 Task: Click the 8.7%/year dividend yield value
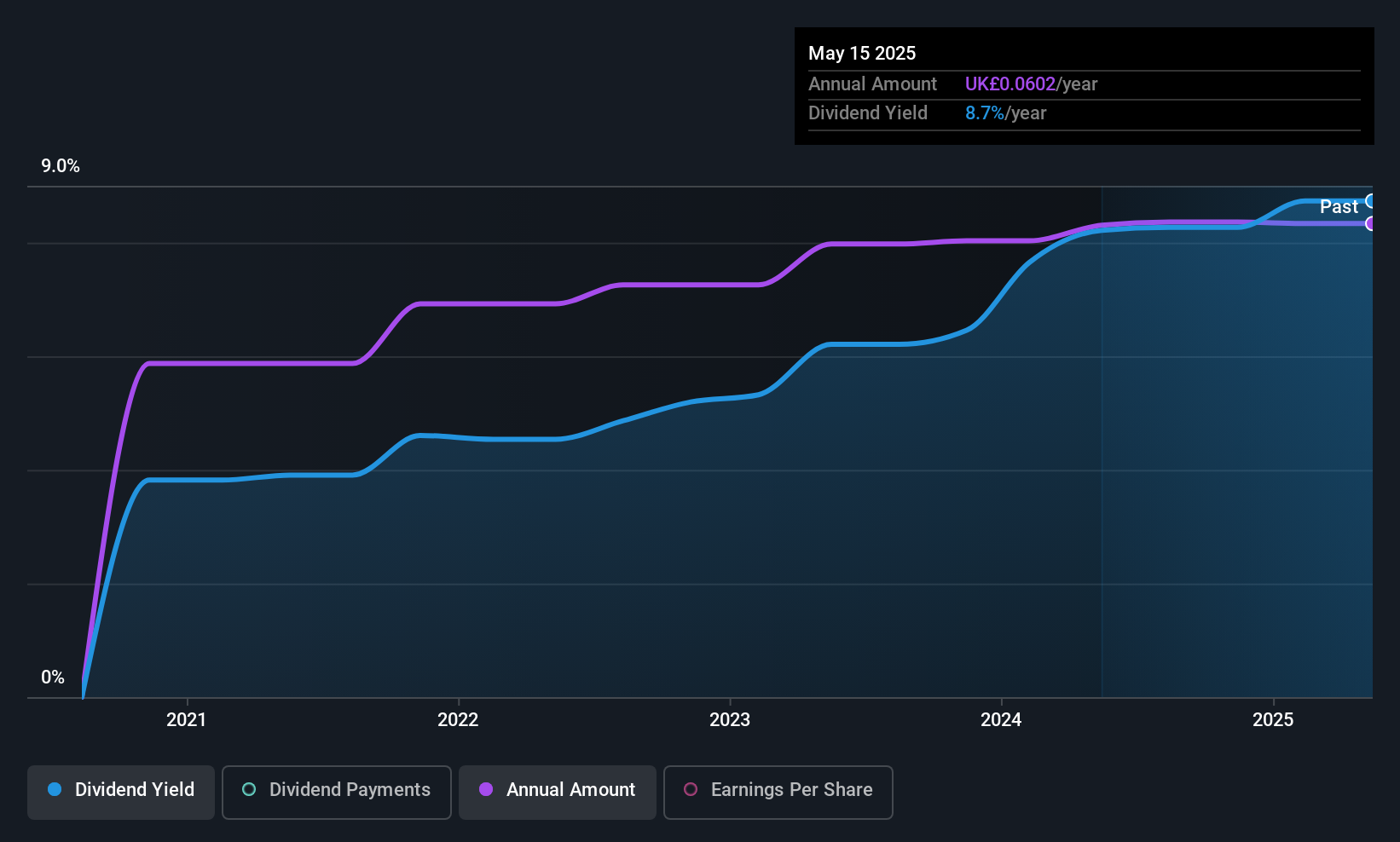click(x=1005, y=112)
